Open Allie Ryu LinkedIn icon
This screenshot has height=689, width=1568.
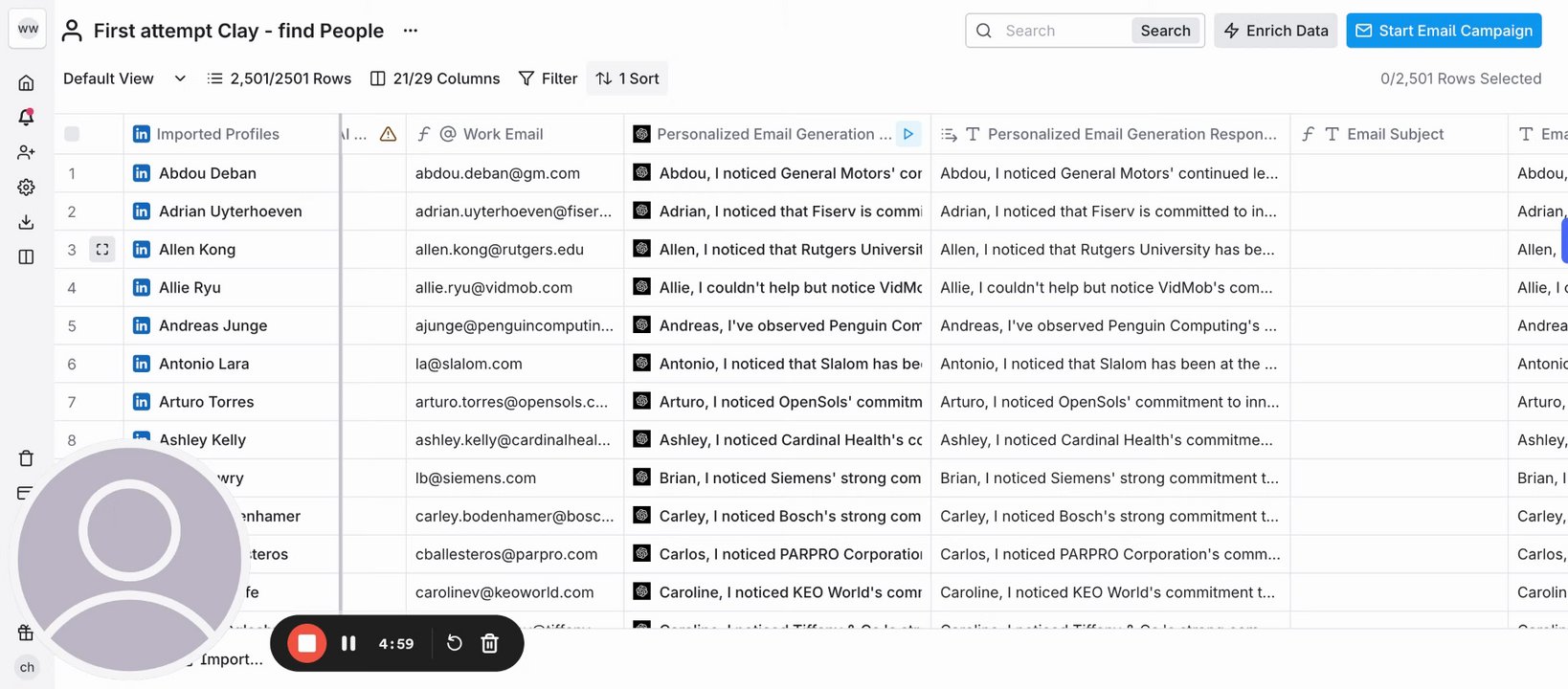(x=142, y=288)
